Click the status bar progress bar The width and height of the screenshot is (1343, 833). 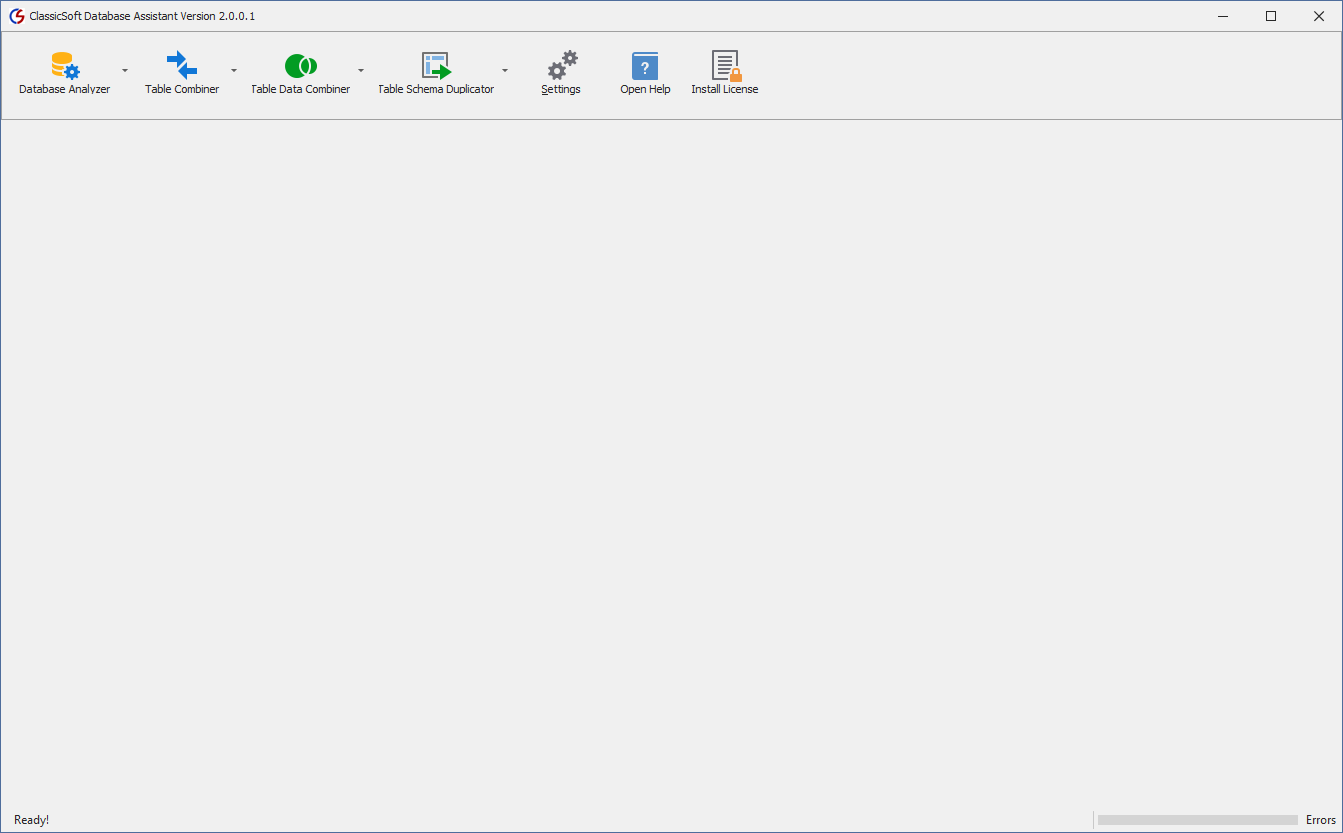pyautogui.click(x=1197, y=820)
